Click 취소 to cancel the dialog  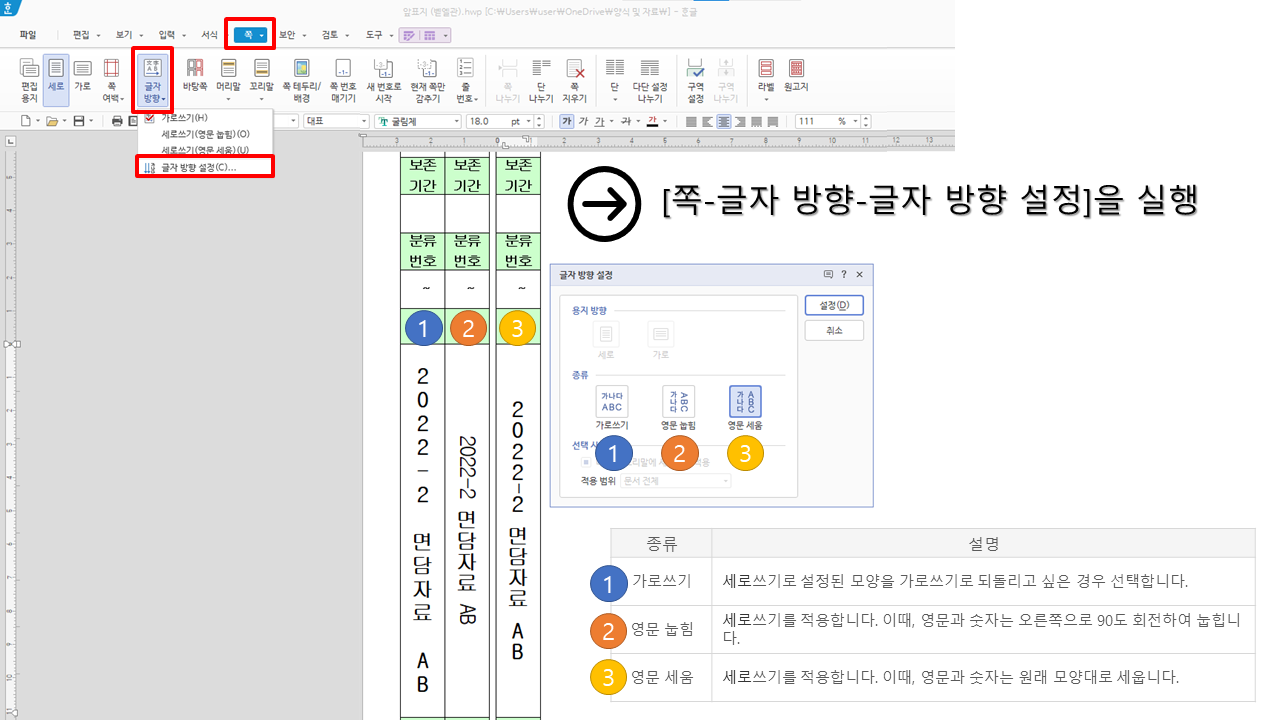(833, 330)
